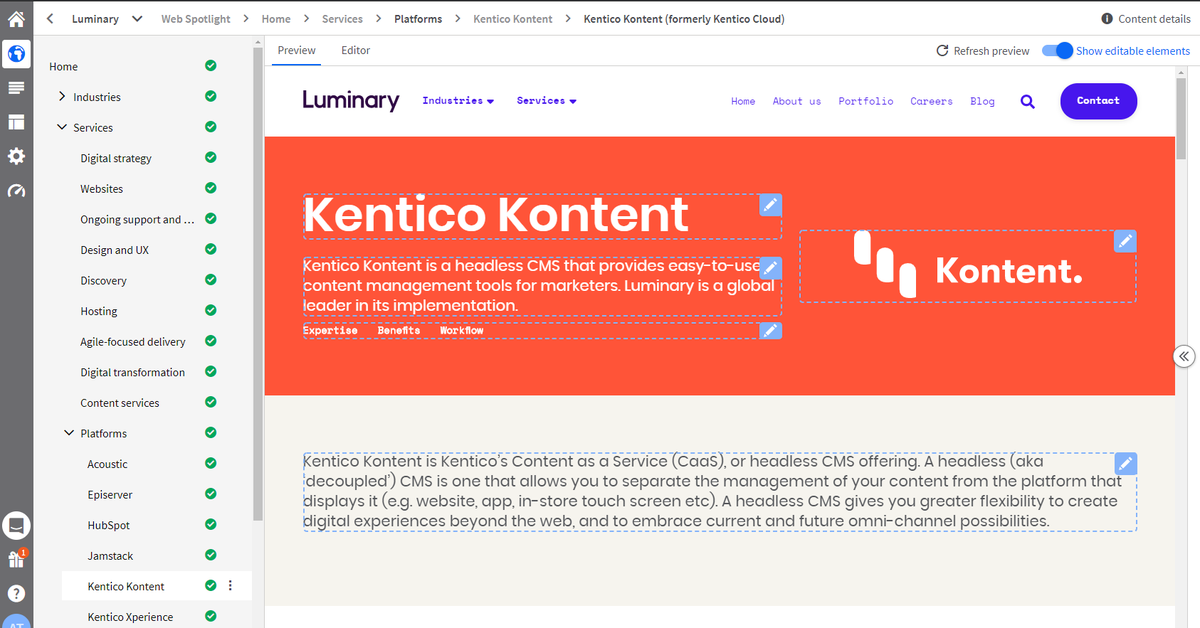This screenshot has width=1200, height=628.
Task: Toggle off Show editable elements
Action: [1056, 50]
